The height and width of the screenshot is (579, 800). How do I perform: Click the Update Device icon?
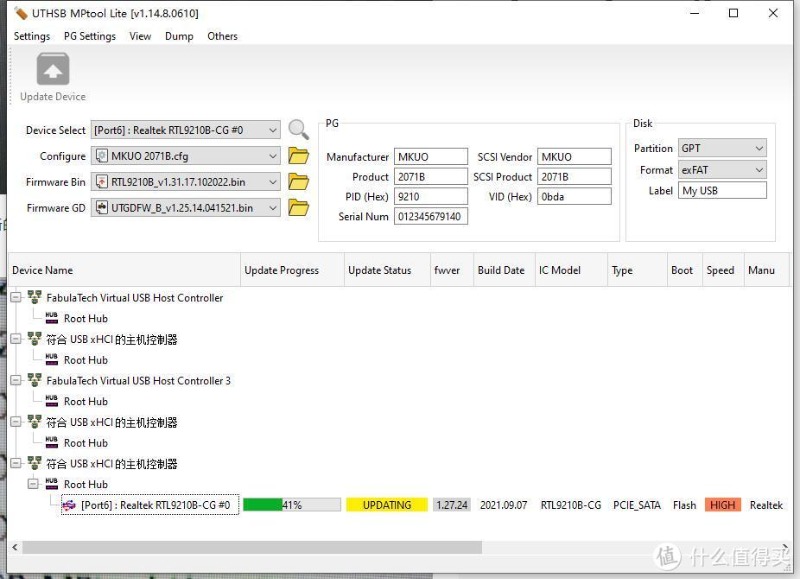(x=53, y=72)
